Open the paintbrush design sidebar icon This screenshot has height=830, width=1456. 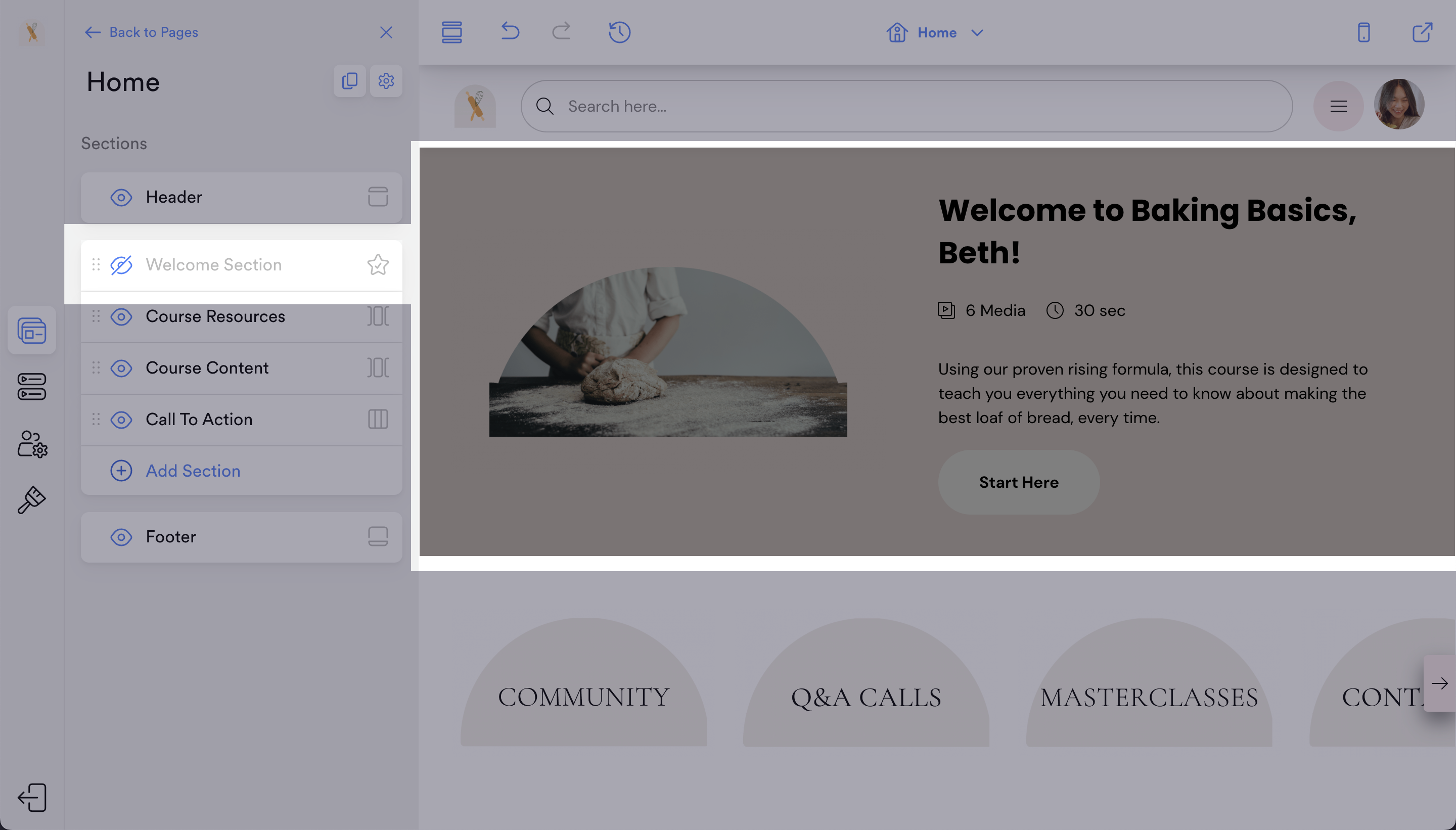point(31,500)
